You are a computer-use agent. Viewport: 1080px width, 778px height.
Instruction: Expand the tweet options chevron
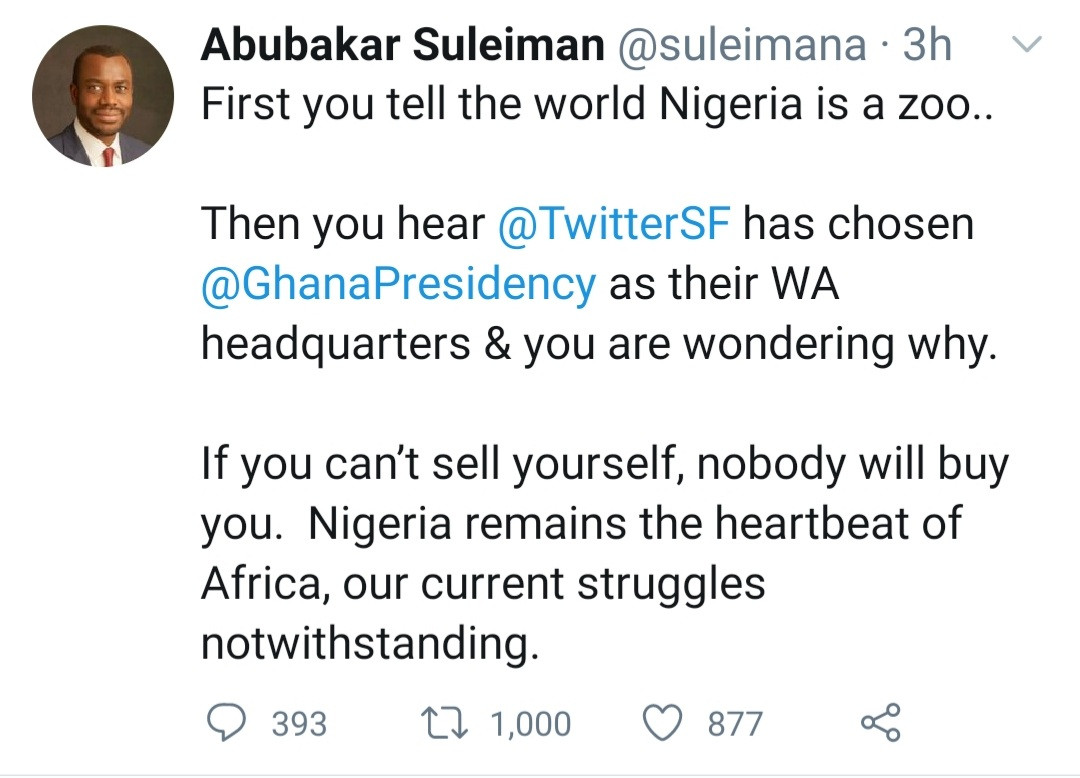point(1028,44)
